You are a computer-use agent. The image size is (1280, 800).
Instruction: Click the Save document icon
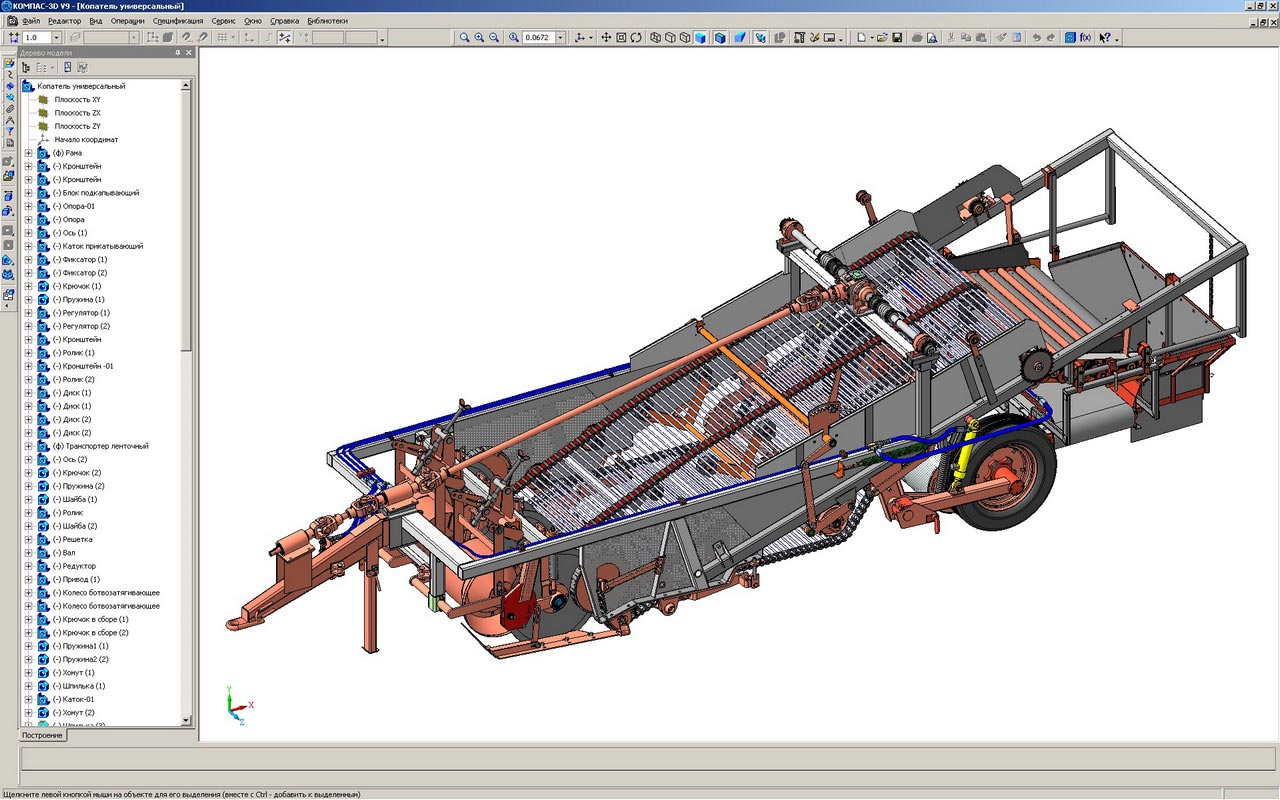coord(897,38)
